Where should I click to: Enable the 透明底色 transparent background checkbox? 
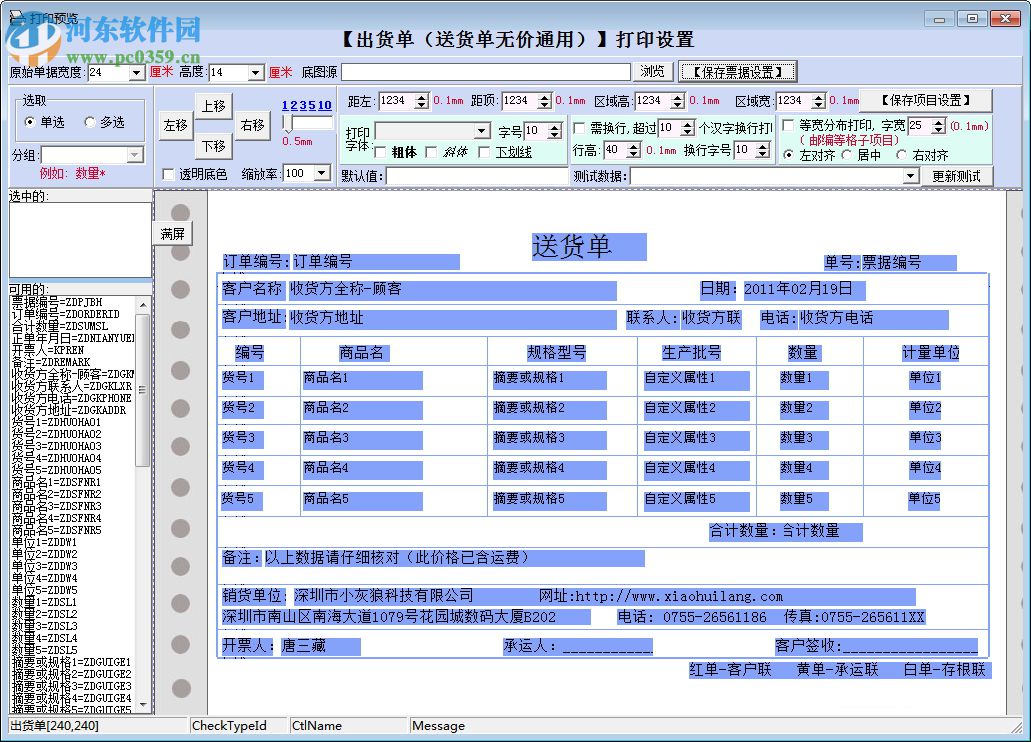168,173
